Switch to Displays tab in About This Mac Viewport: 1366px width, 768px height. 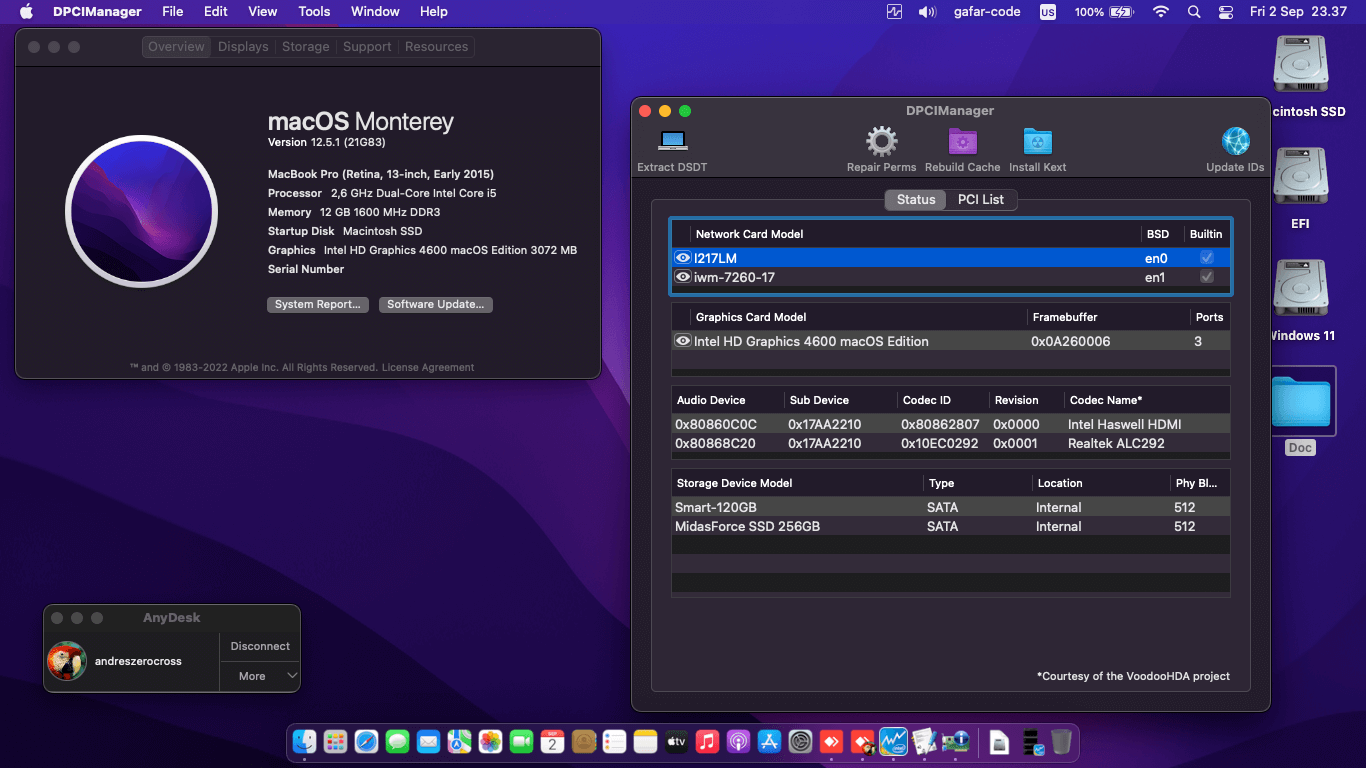[243, 47]
